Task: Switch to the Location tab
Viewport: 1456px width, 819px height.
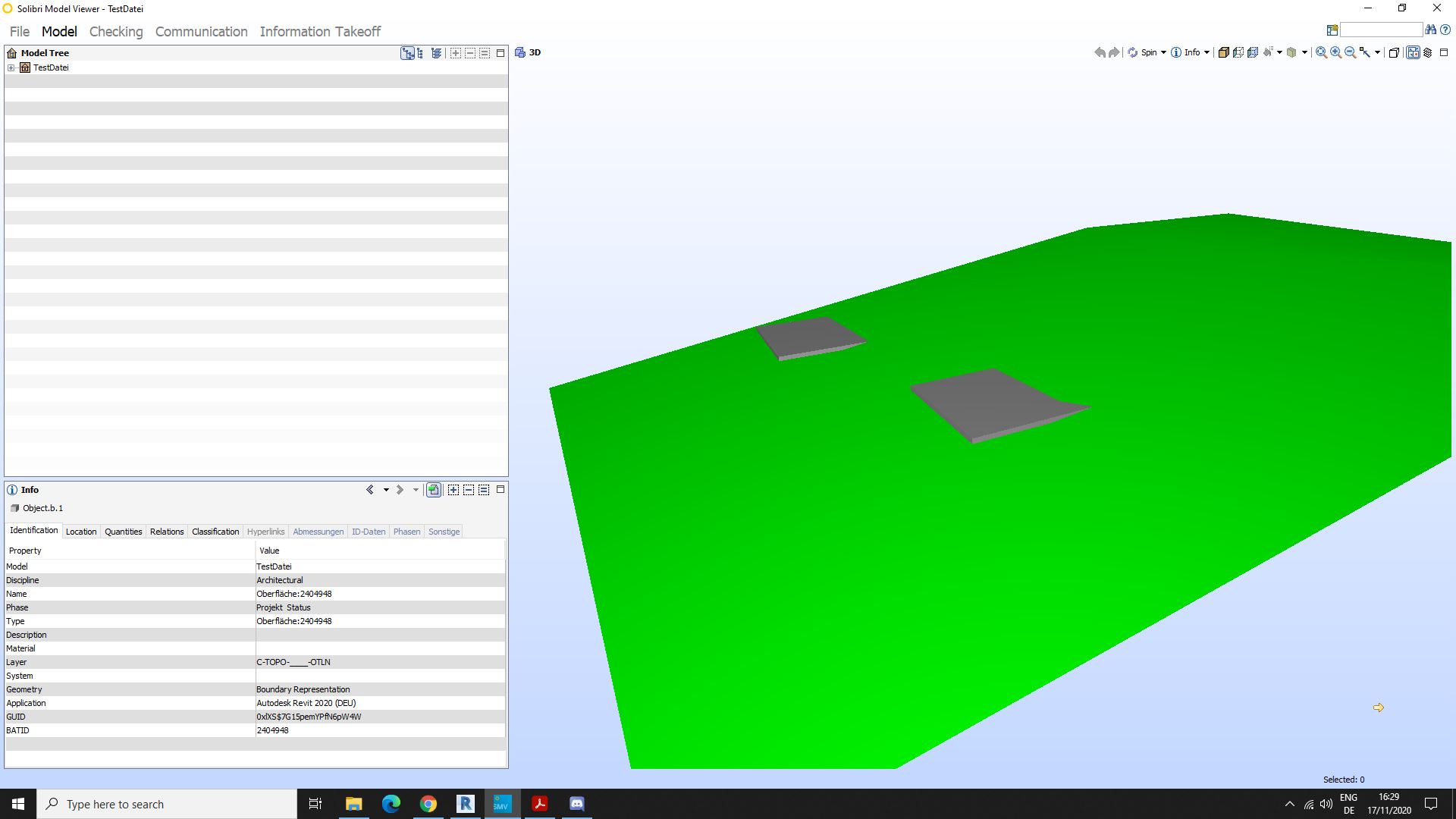Action: pyautogui.click(x=80, y=531)
